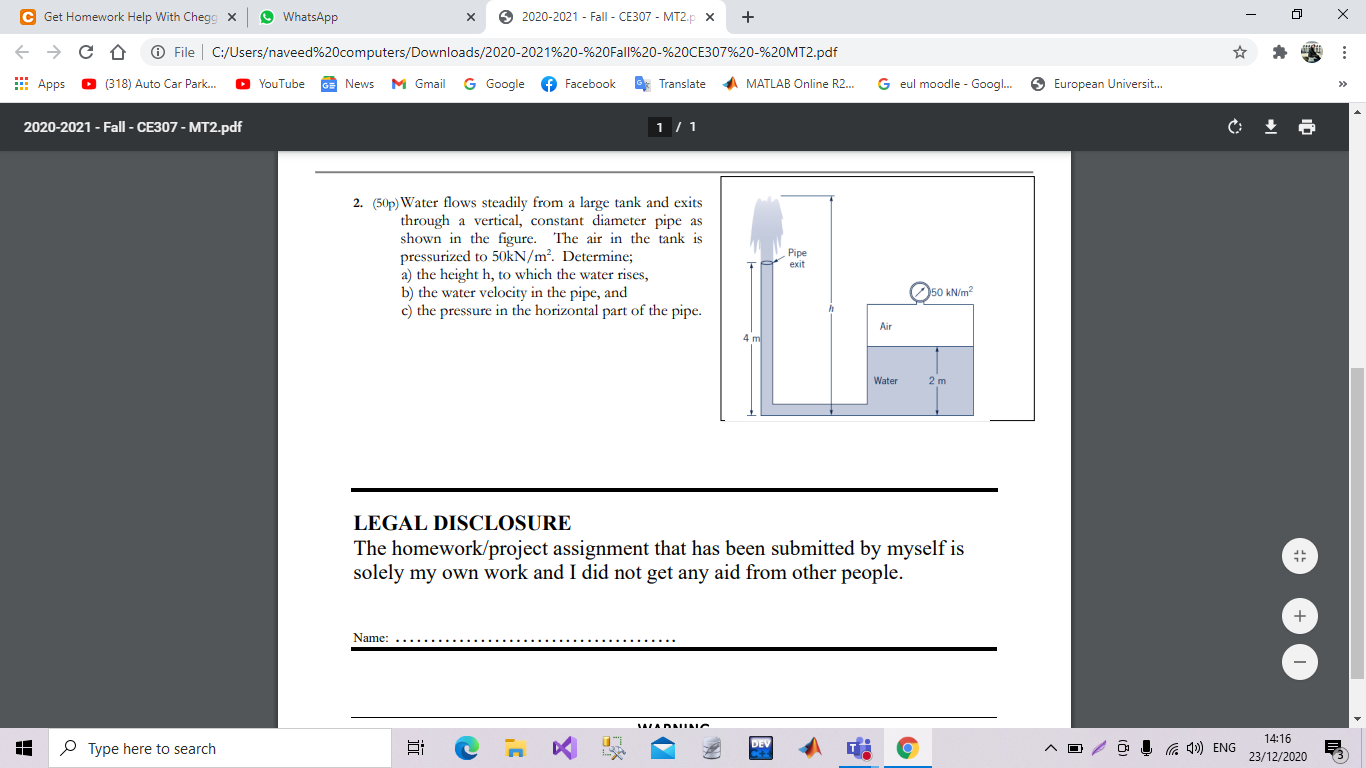Open the Apps bookmark shortcut

point(40,84)
